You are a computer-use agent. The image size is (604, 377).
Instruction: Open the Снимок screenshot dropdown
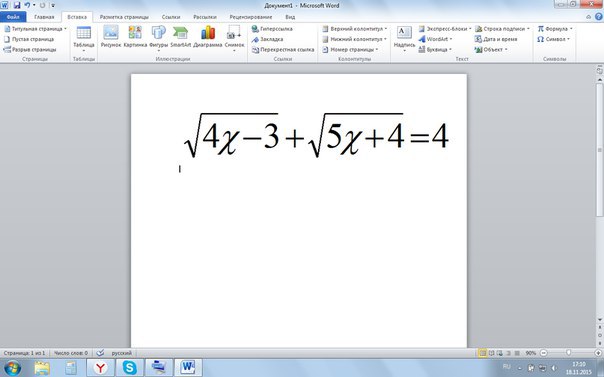(234, 39)
